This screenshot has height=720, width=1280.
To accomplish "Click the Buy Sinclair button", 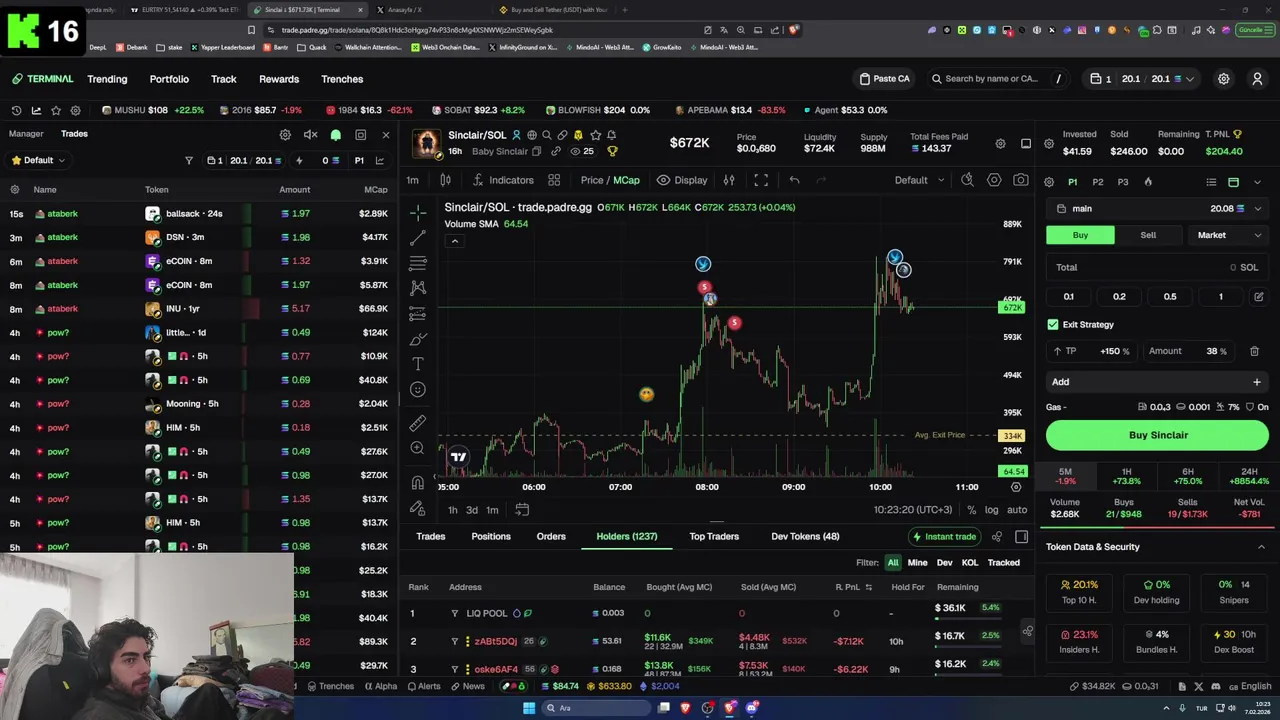I will point(1158,435).
